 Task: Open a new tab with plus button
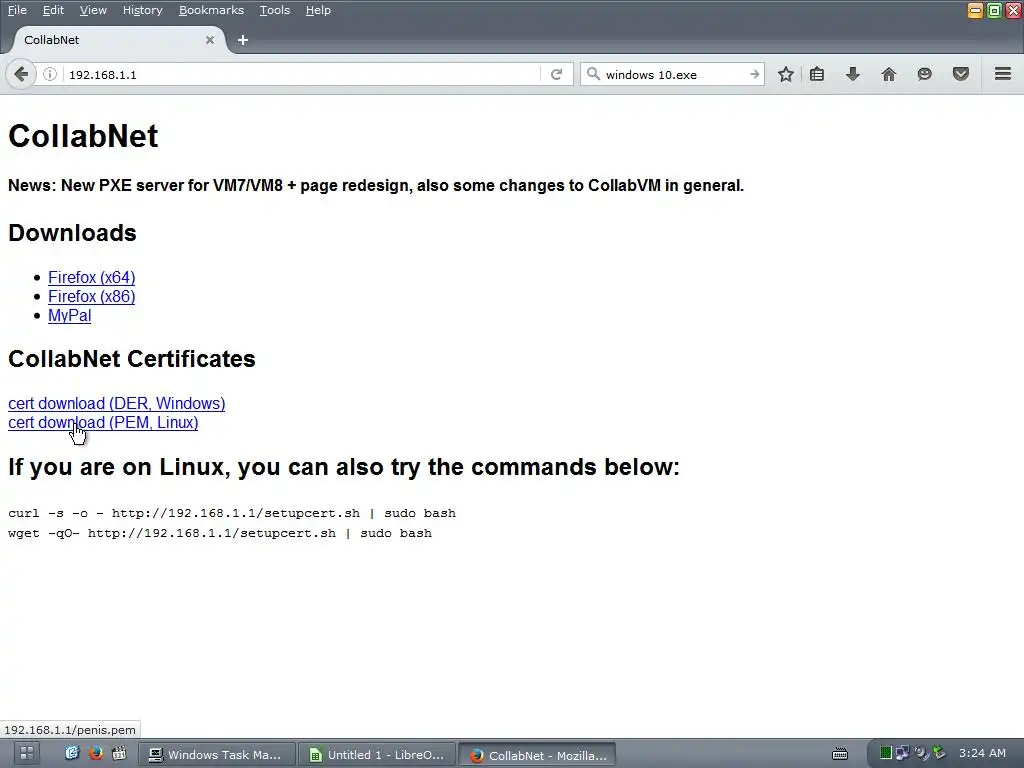click(x=243, y=40)
